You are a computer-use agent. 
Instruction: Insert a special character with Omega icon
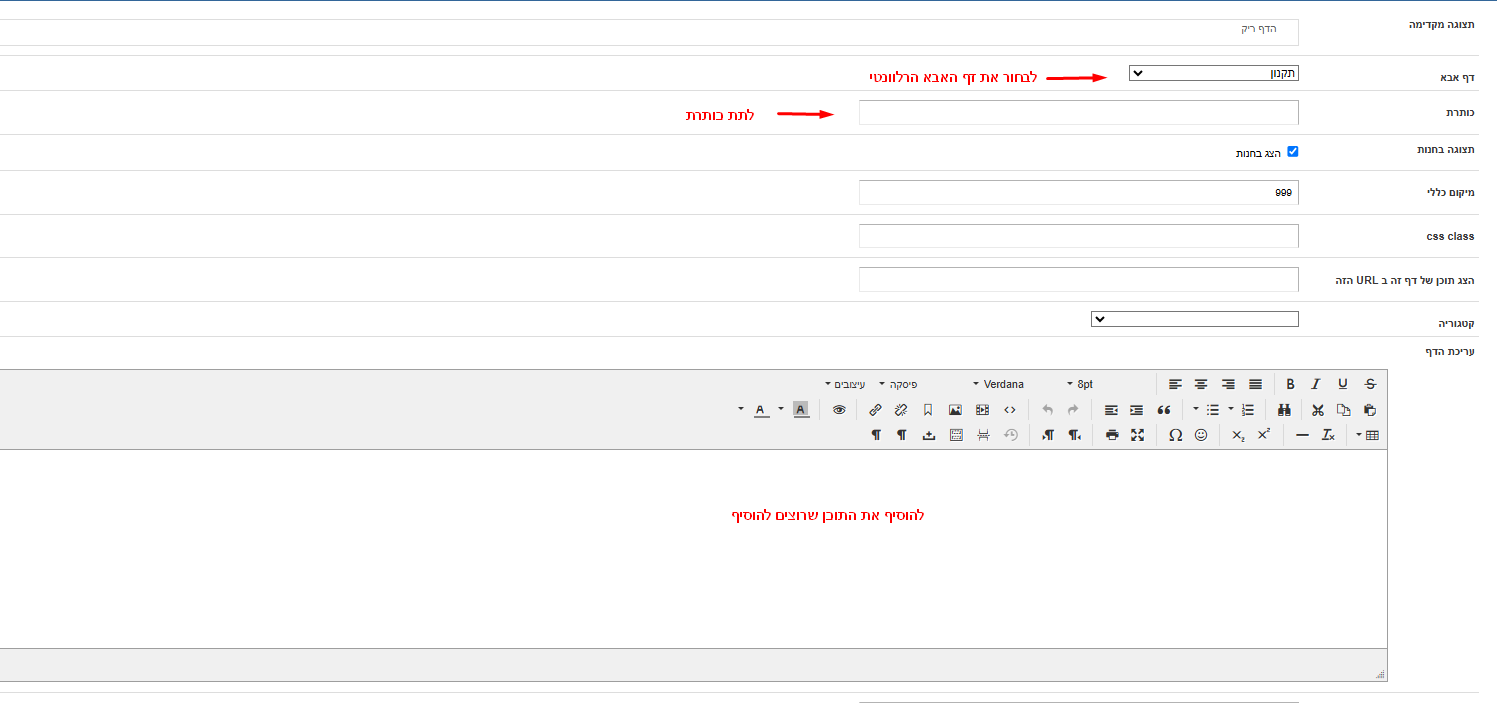[x=1175, y=435]
